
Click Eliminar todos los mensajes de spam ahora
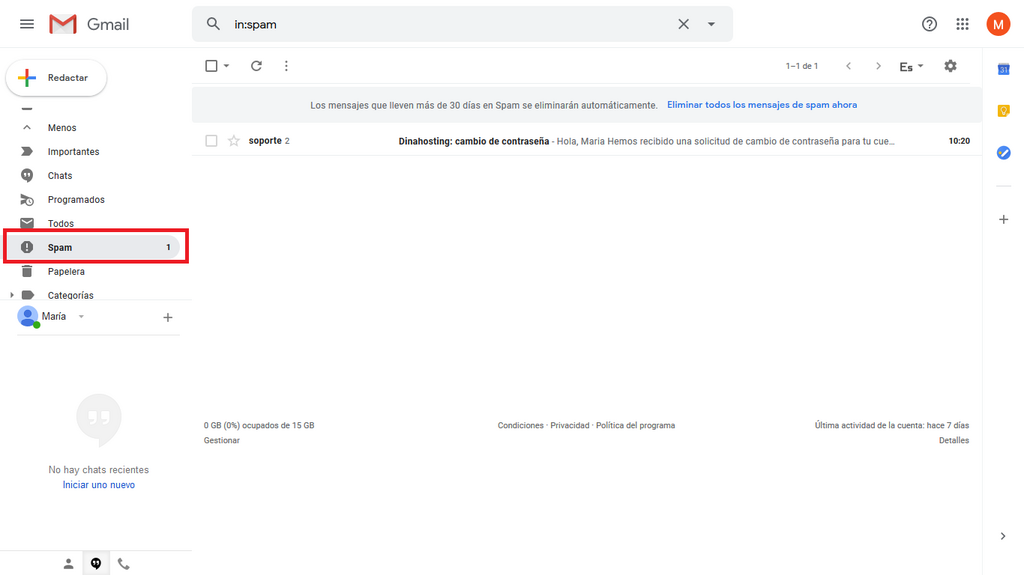(761, 105)
